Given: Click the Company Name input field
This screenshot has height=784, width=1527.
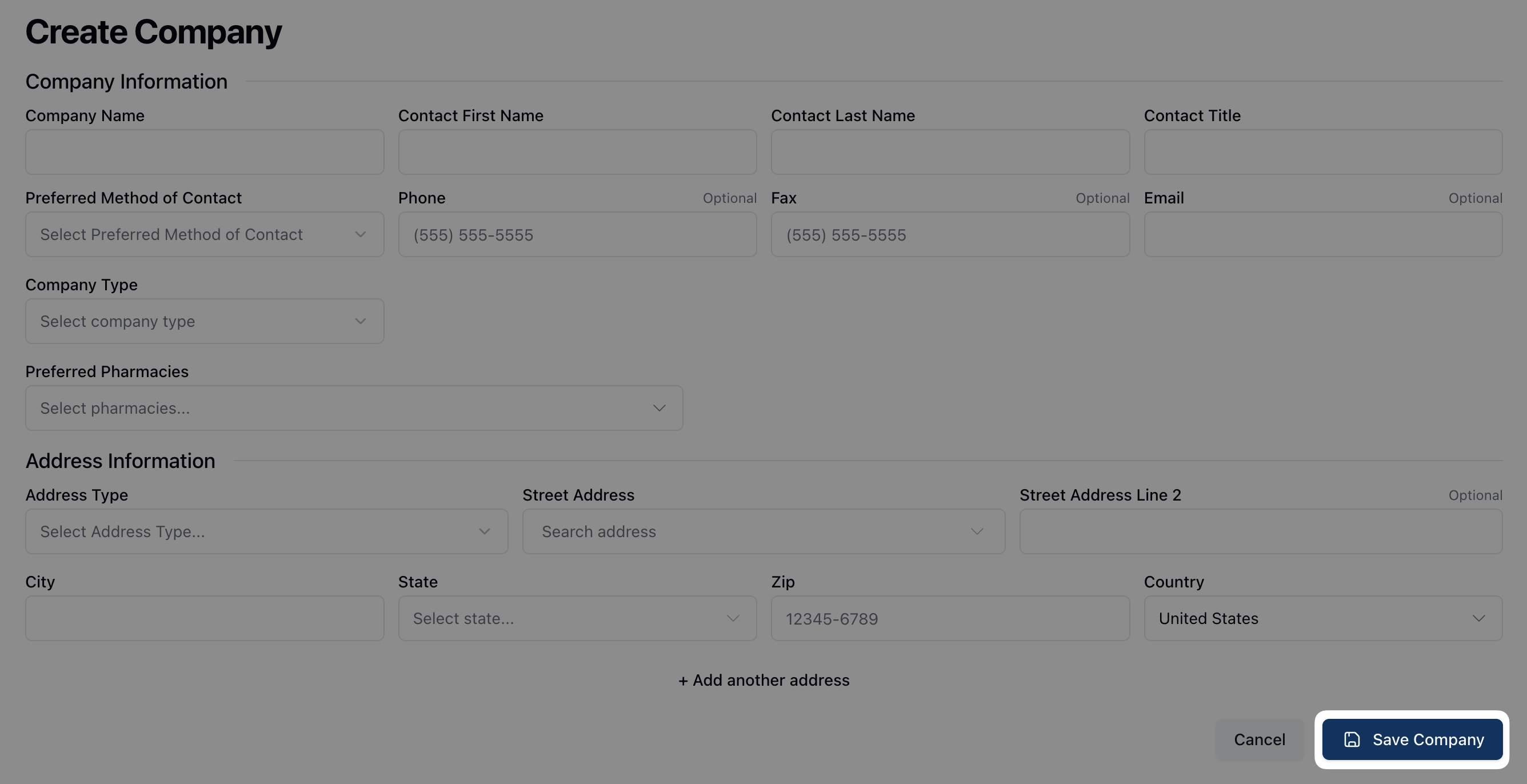Looking at the screenshot, I should (x=205, y=153).
